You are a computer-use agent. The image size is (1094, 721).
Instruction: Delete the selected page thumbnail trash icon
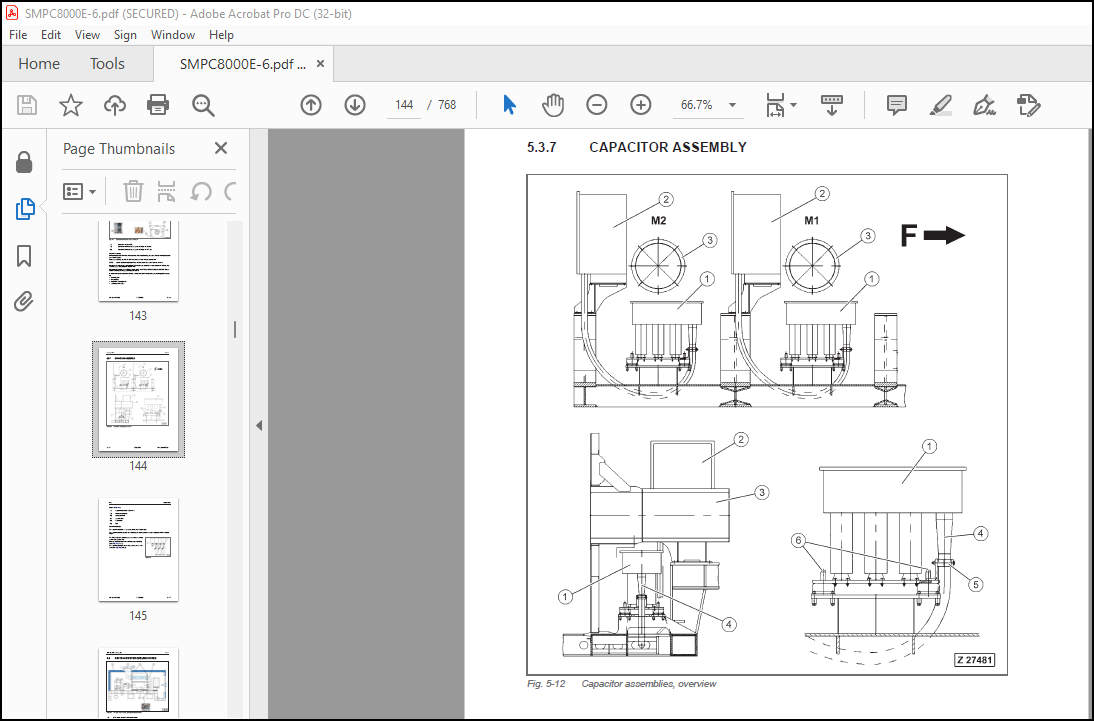(x=133, y=191)
